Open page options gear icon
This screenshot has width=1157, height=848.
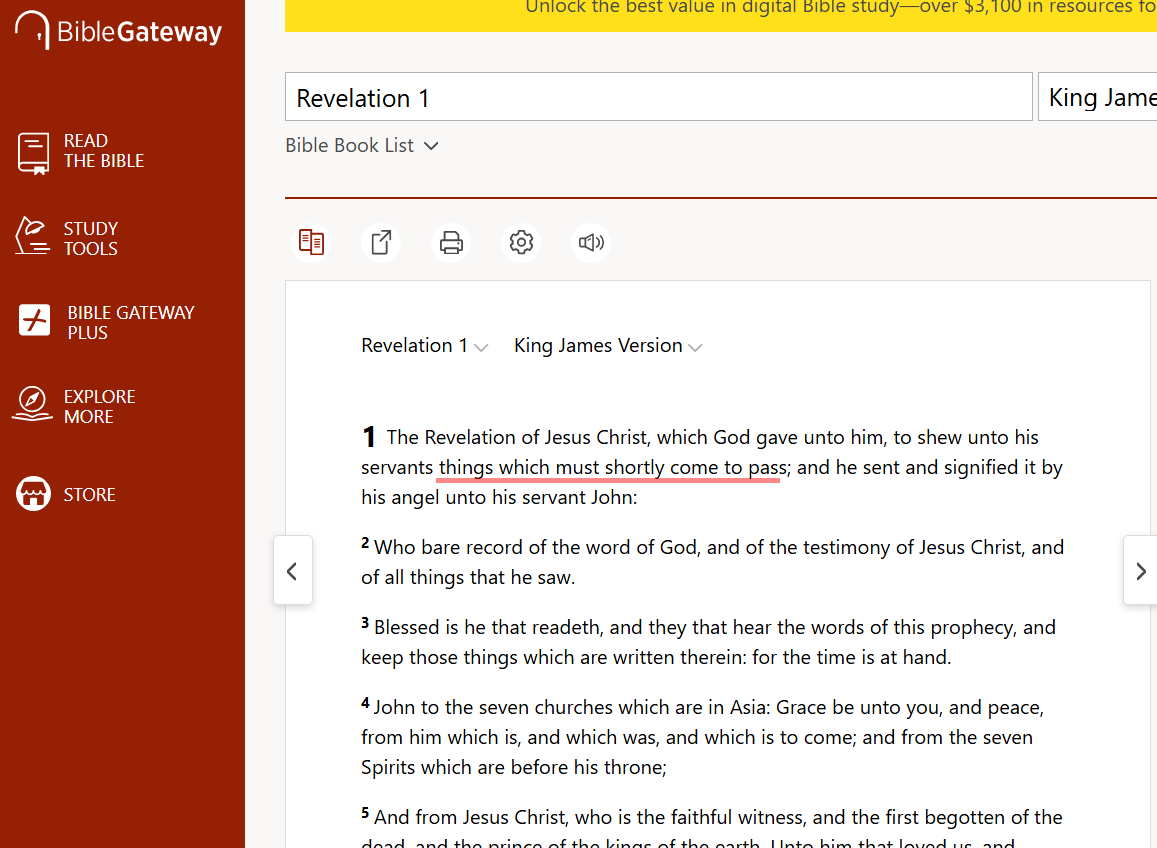(522, 242)
